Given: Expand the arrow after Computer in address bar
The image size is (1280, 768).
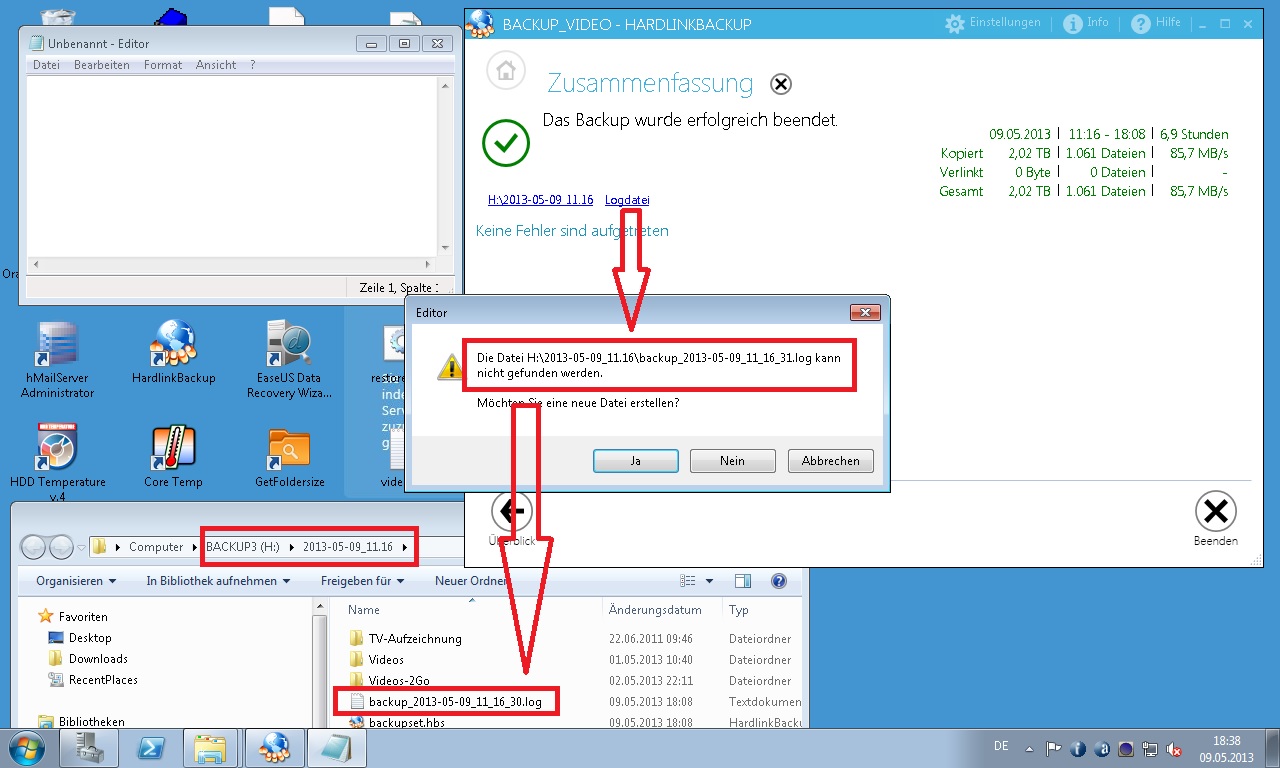Looking at the screenshot, I should 195,547.
